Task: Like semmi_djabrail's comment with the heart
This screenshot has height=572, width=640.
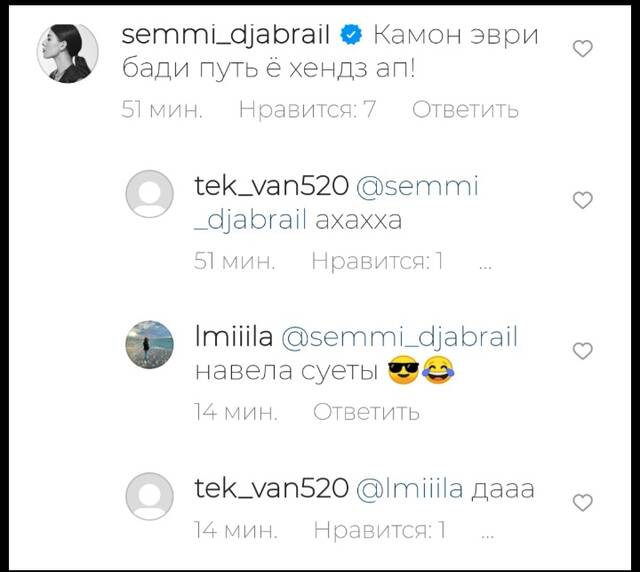Action: 582,49
